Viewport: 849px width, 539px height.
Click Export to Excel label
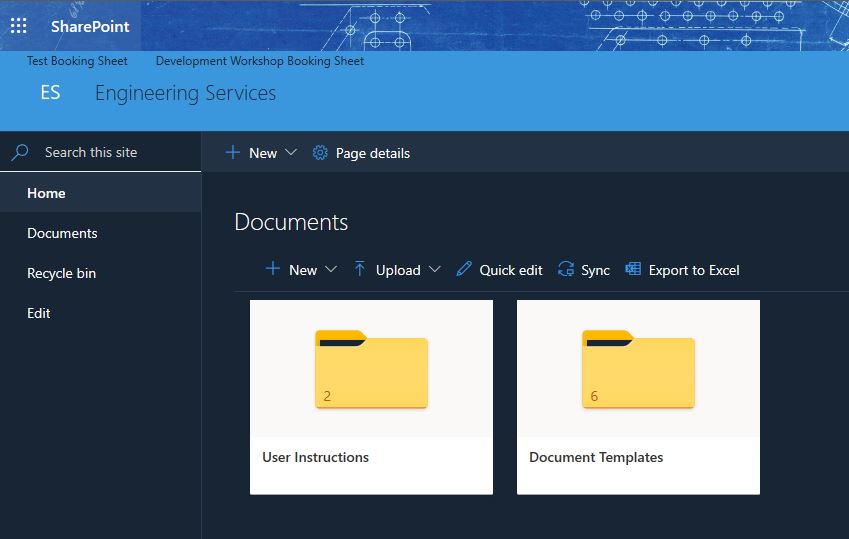coord(694,270)
